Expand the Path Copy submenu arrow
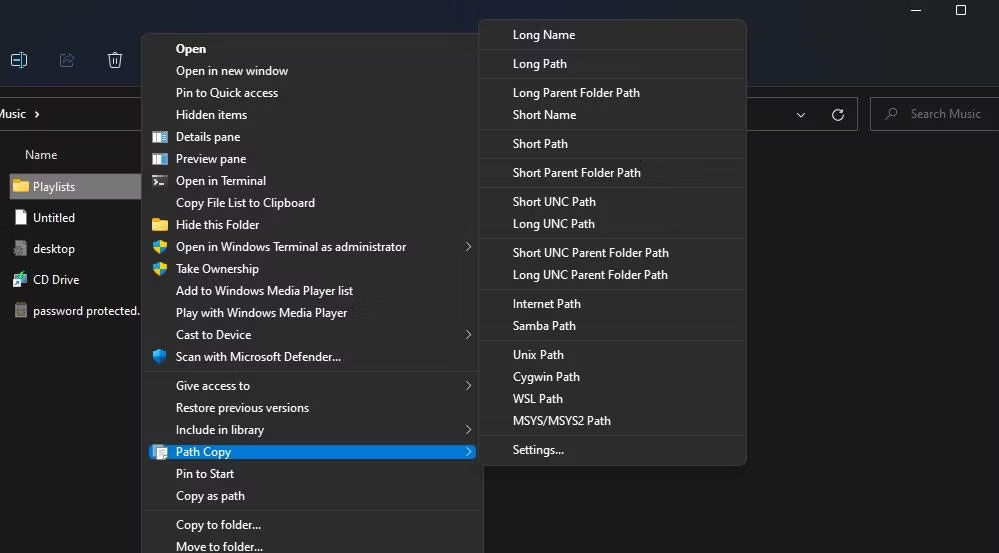 [468, 452]
